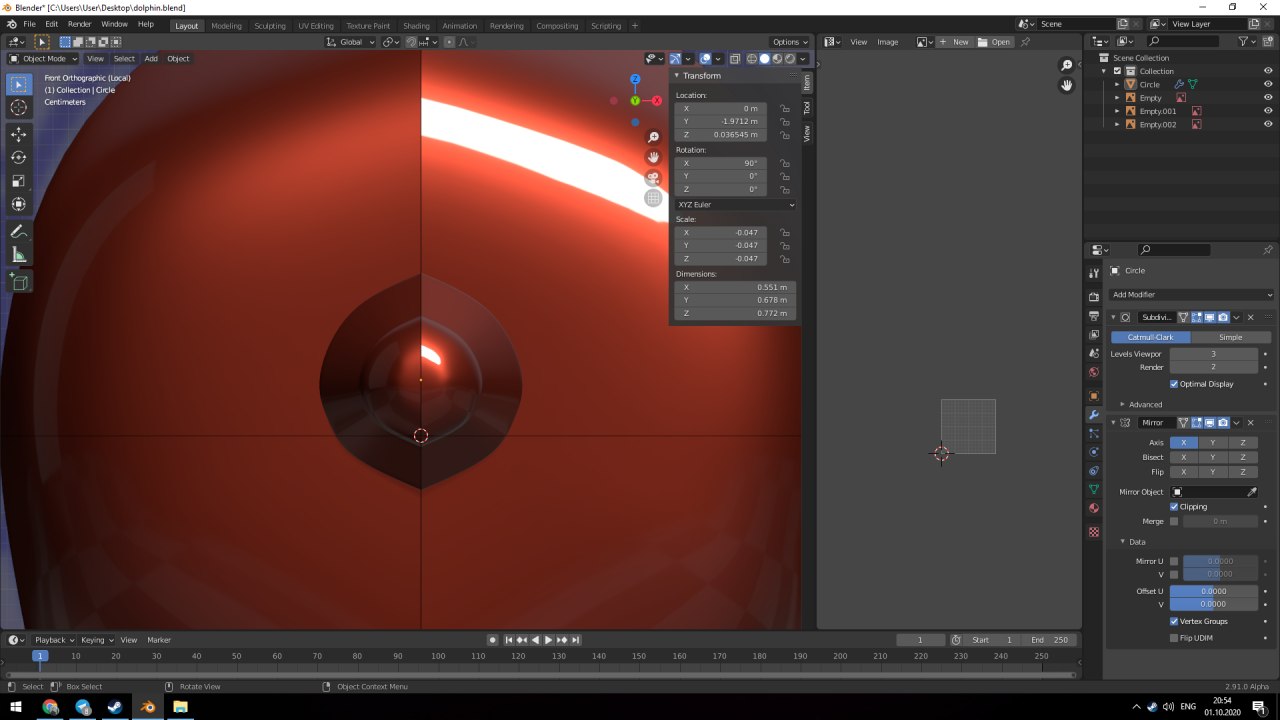The width and height of the screenshot is (1280, 720).
Task: Toggle visibility of Circle in outliner
Action: 1268,84
